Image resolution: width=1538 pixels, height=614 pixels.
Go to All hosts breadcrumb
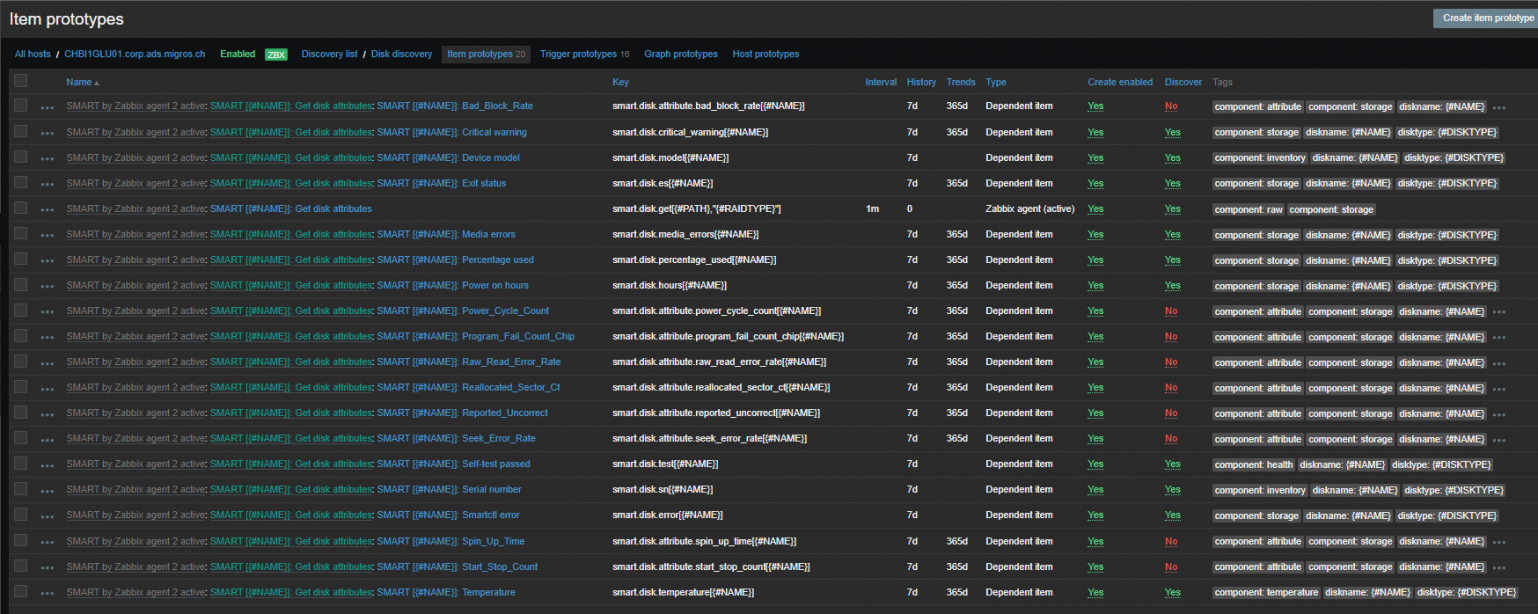point(32,54)
